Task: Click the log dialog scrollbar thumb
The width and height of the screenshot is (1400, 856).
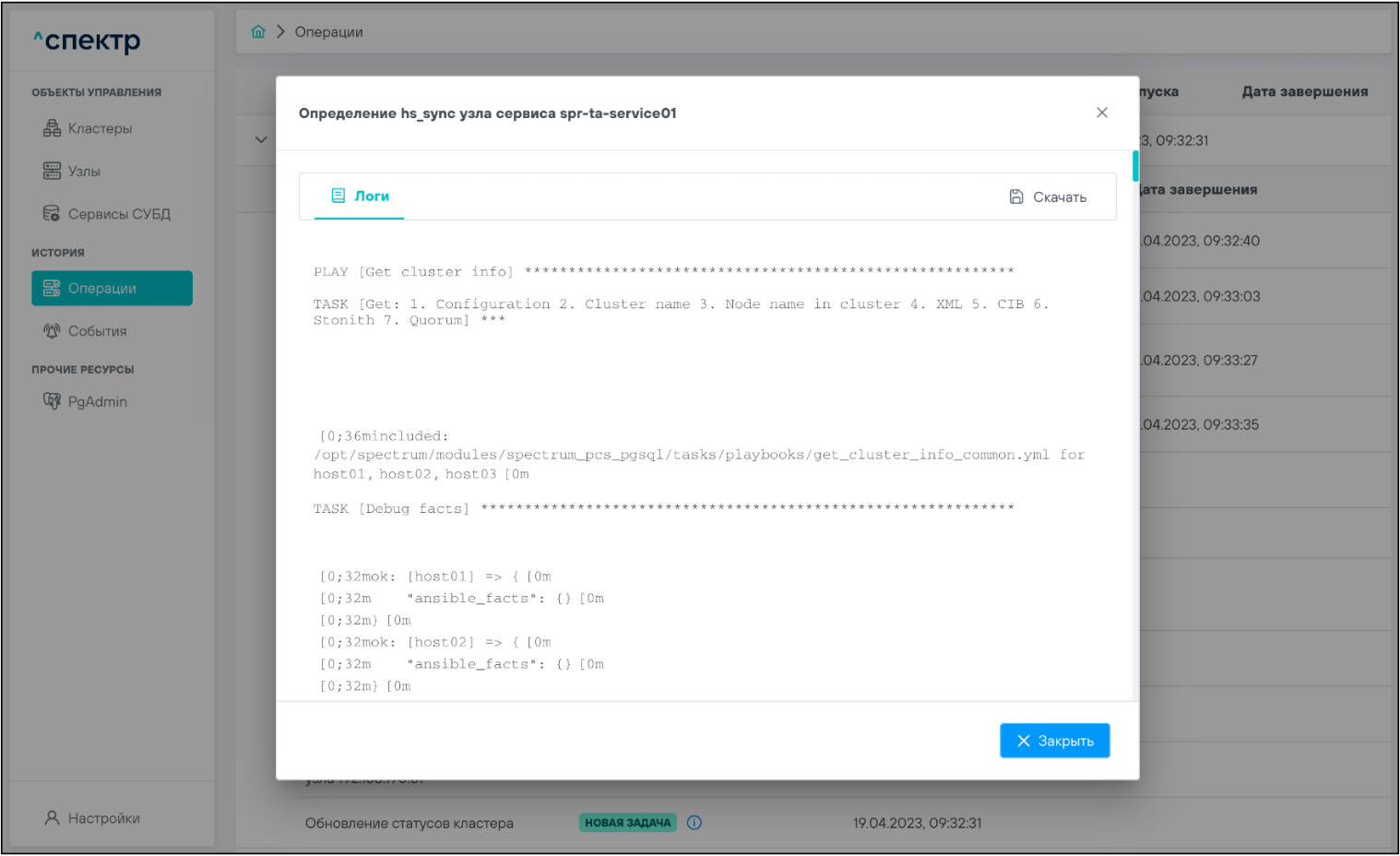Action: click(x=1135, y=167)
